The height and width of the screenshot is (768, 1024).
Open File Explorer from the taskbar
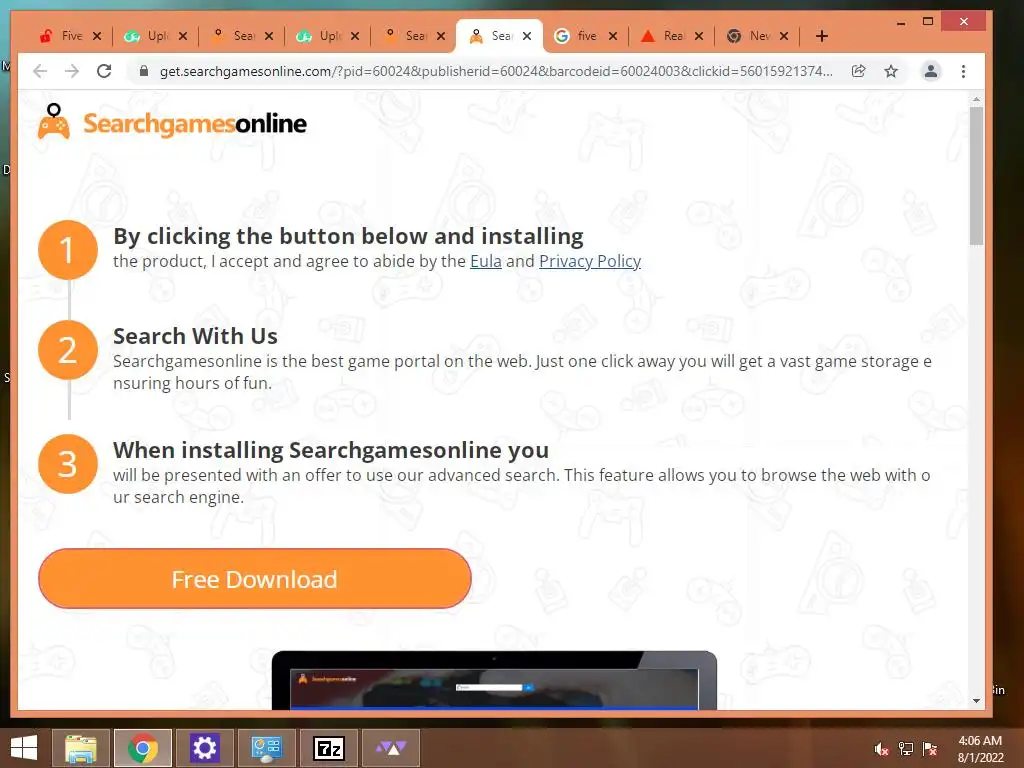[81, 748]
